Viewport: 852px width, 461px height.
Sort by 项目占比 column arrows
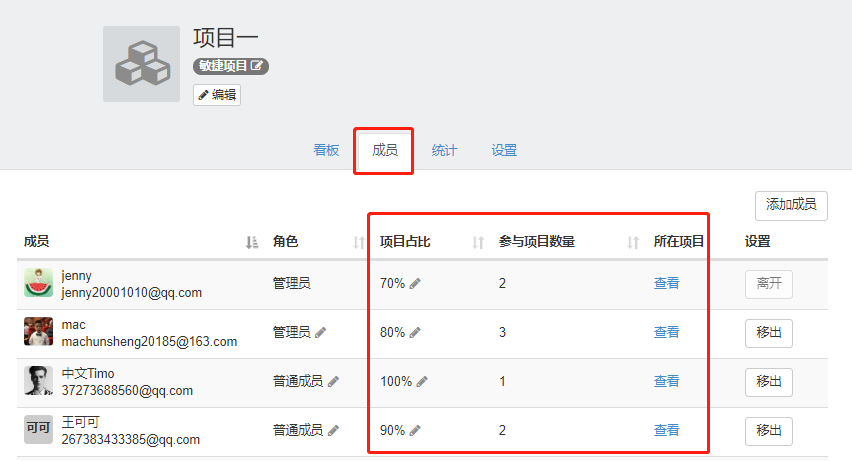478,242
